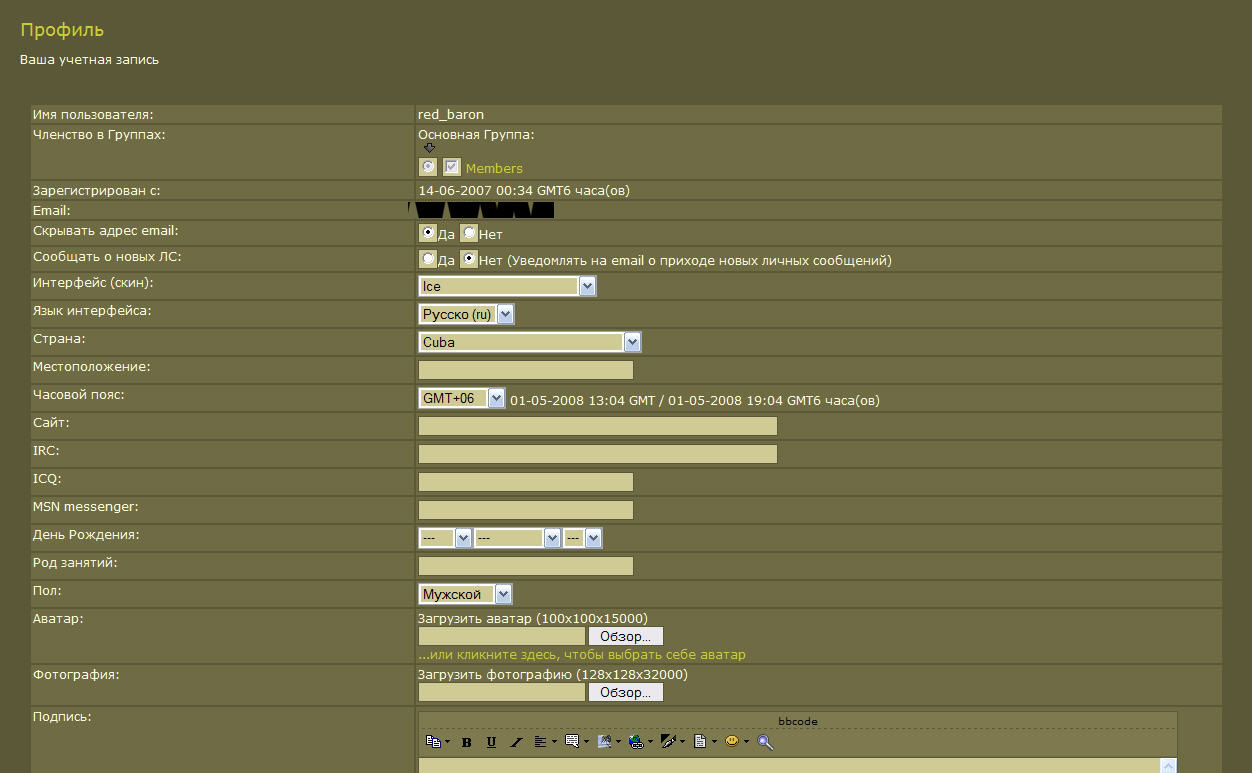This screenshot has height=773, width=1252.
Task: Toggle the Members group checkbox
Action: pos(452,167)
